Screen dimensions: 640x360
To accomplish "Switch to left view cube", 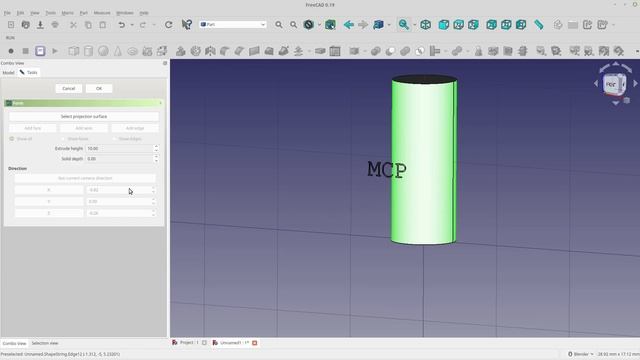I will (521, 25).
